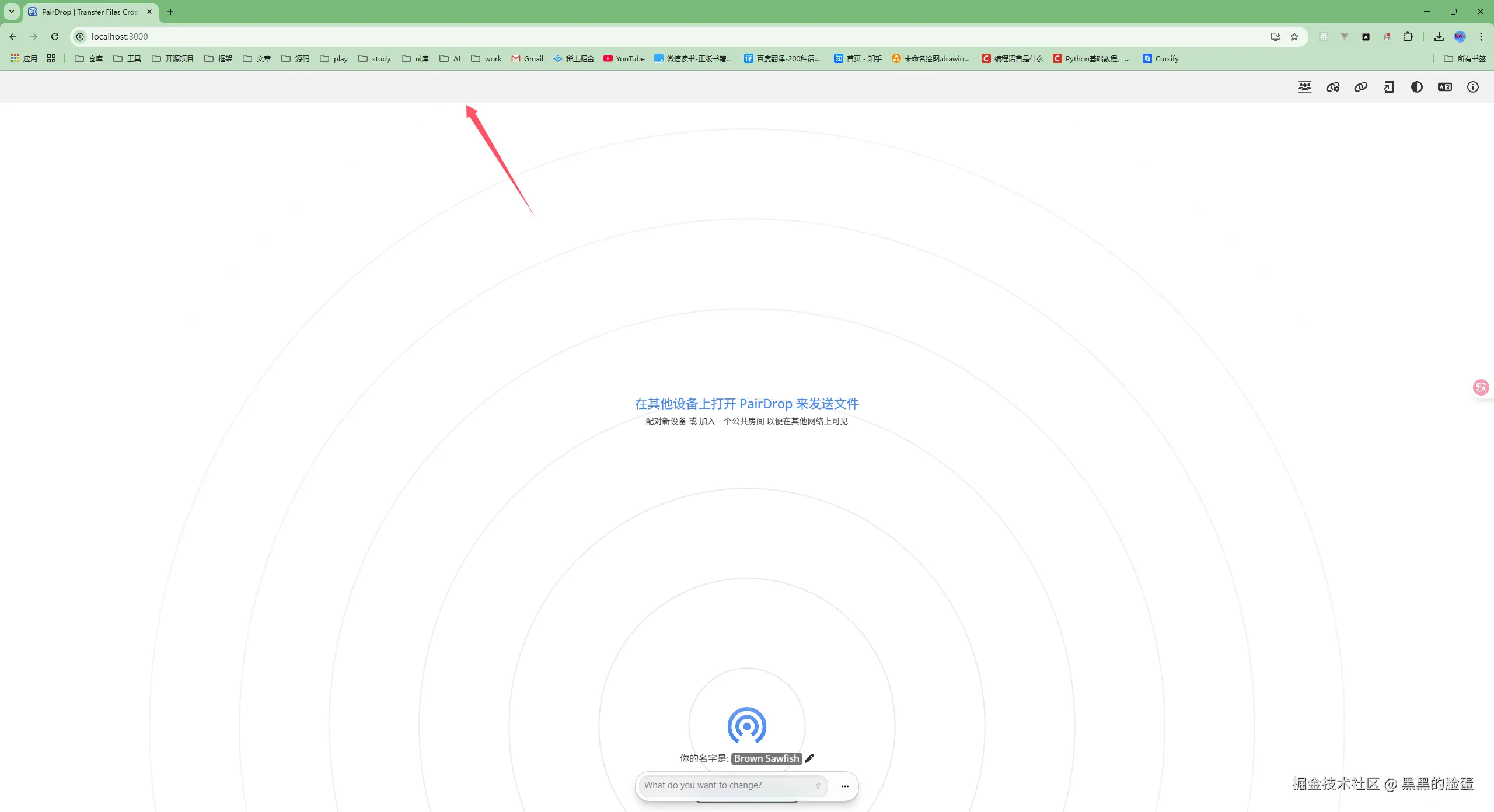1494x812 pixels.
Task: Click the PairDrop logo at the bottom
Action: pyautogui.click(x=746, y=725)
